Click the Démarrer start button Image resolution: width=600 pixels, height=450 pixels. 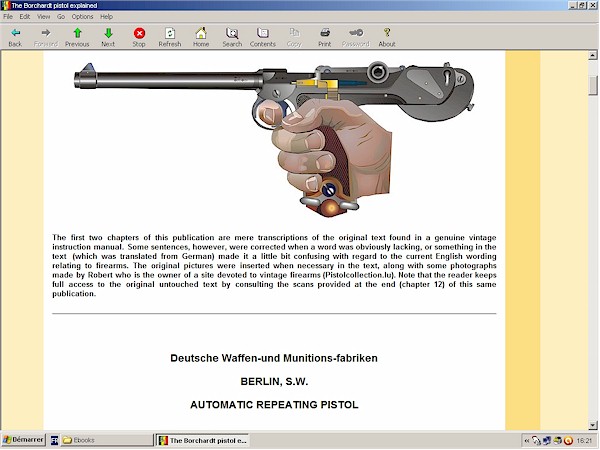tap(23, 440)
